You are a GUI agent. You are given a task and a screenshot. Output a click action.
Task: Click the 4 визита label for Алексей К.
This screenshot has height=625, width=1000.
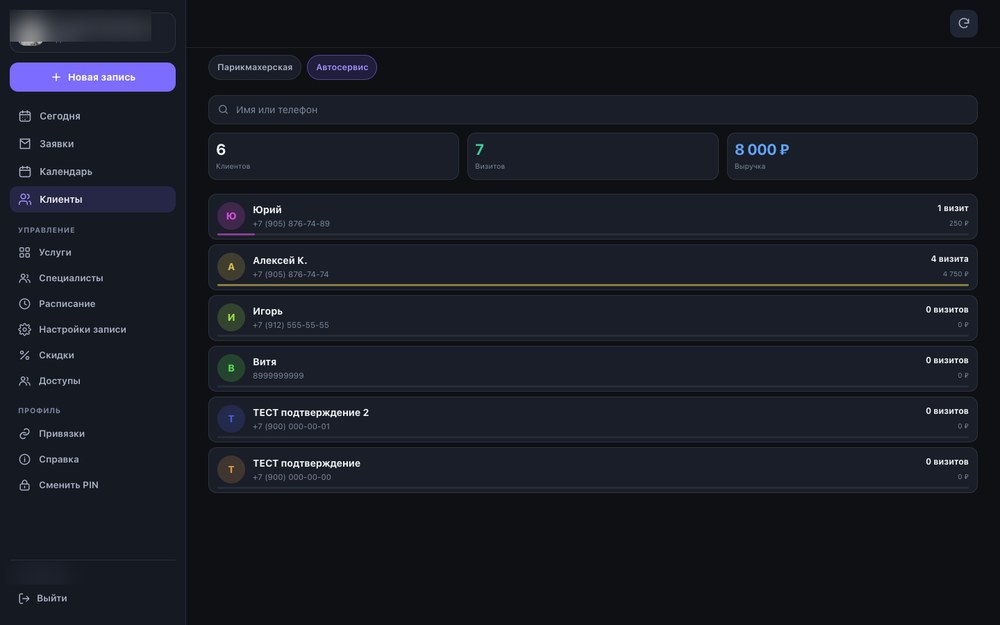click(x=949, y=259)
